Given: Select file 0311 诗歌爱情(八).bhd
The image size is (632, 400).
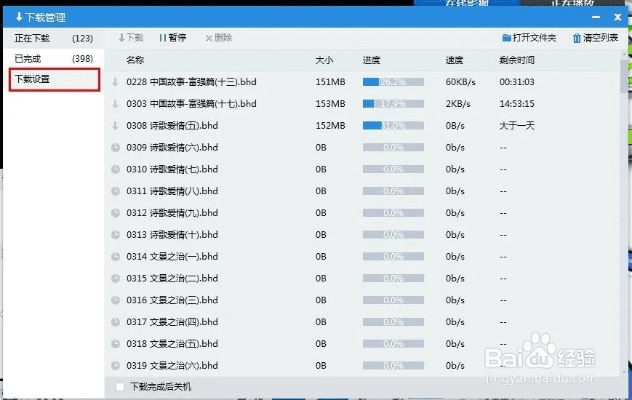Looking at the screenshot, I should pos(172,191).
